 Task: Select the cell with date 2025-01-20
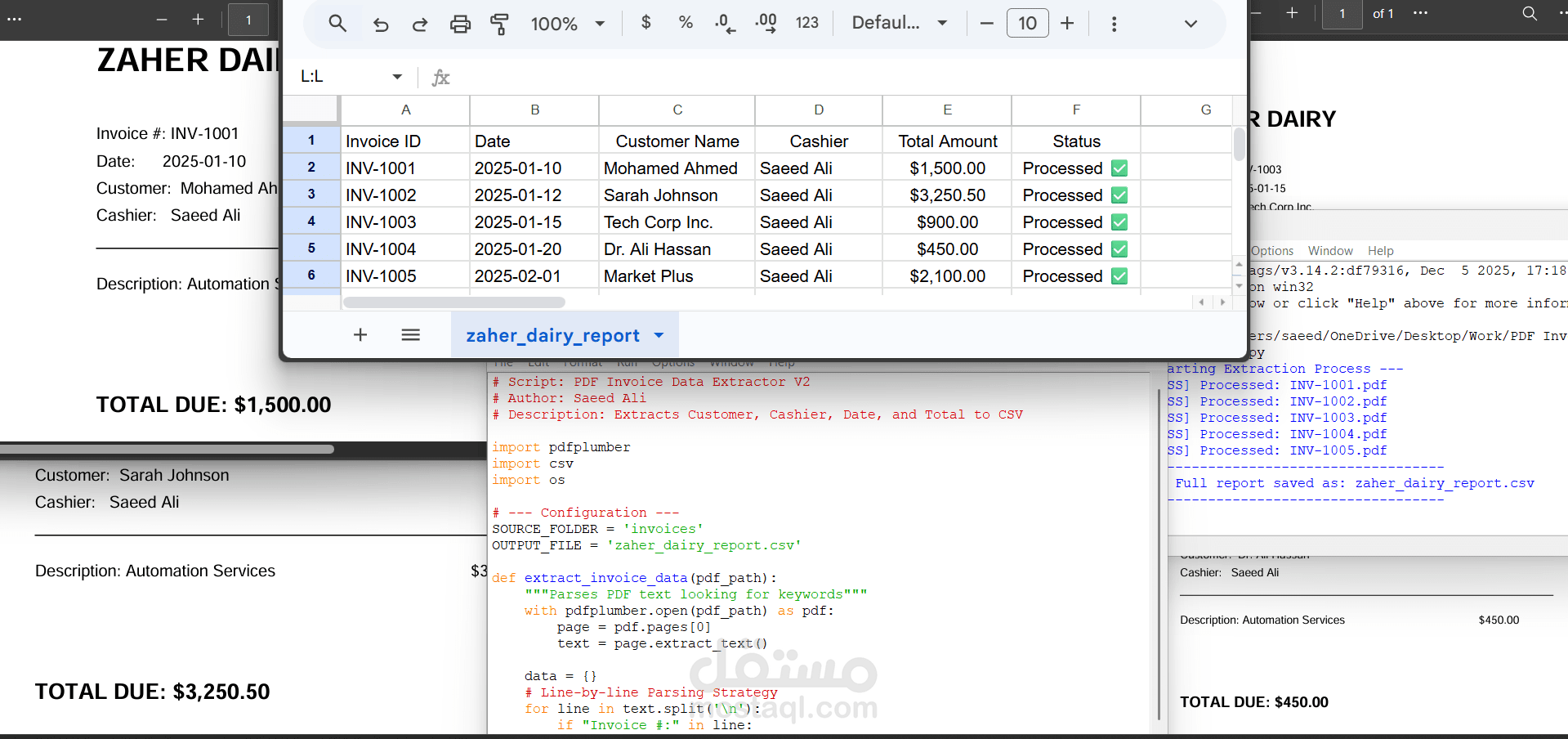[534, 249]
